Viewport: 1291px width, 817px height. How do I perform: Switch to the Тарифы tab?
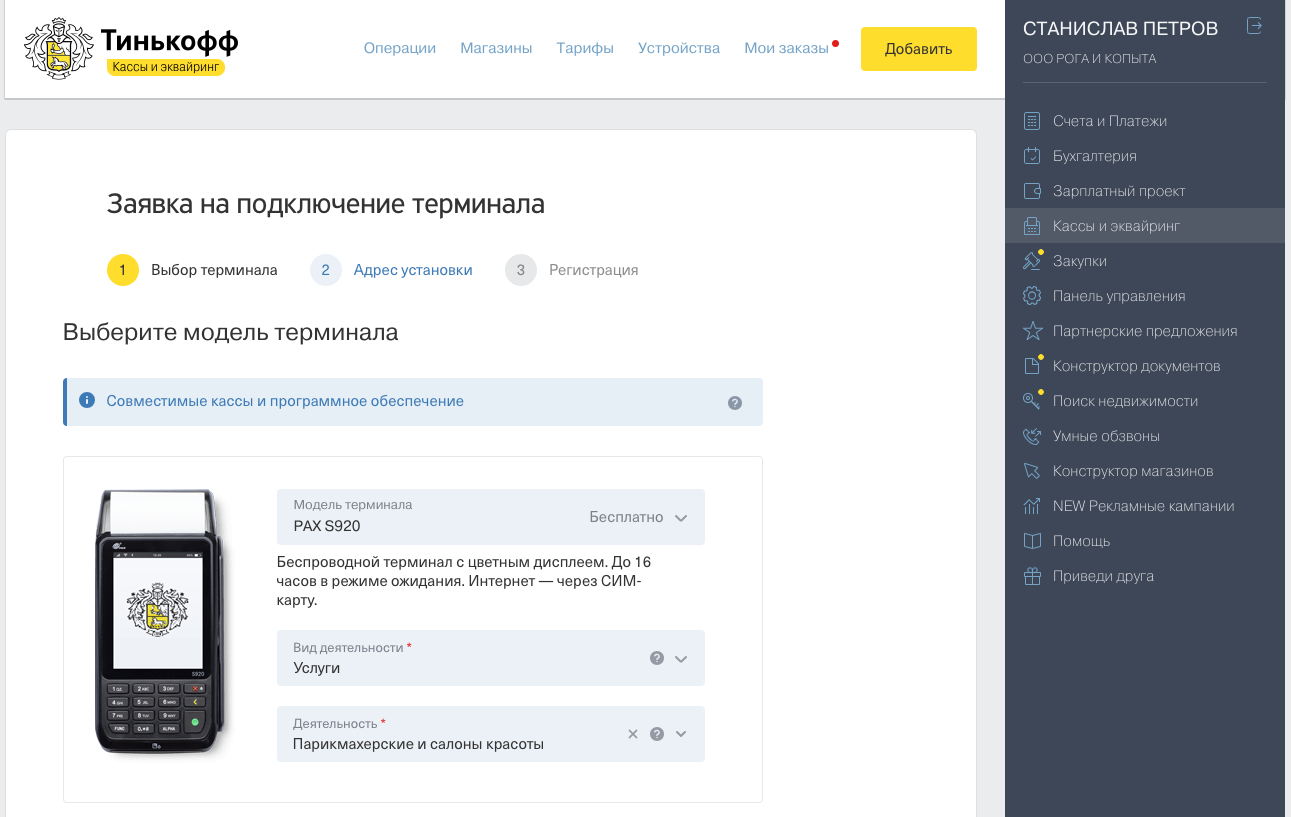coord(584,47)
